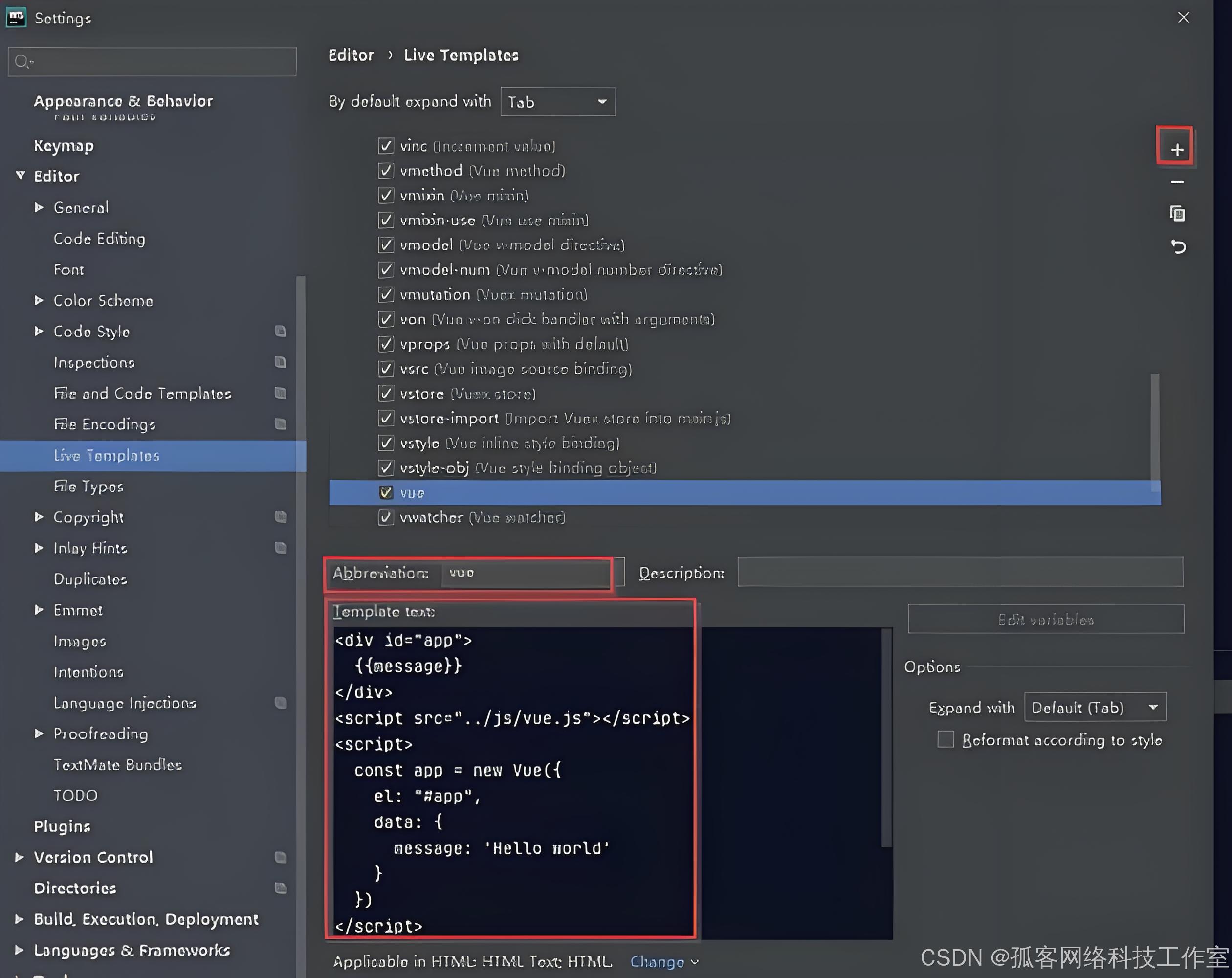The height and width of the screenshot is (978, 1232).
Task: Click the Description input field
Action: [960, 573]
